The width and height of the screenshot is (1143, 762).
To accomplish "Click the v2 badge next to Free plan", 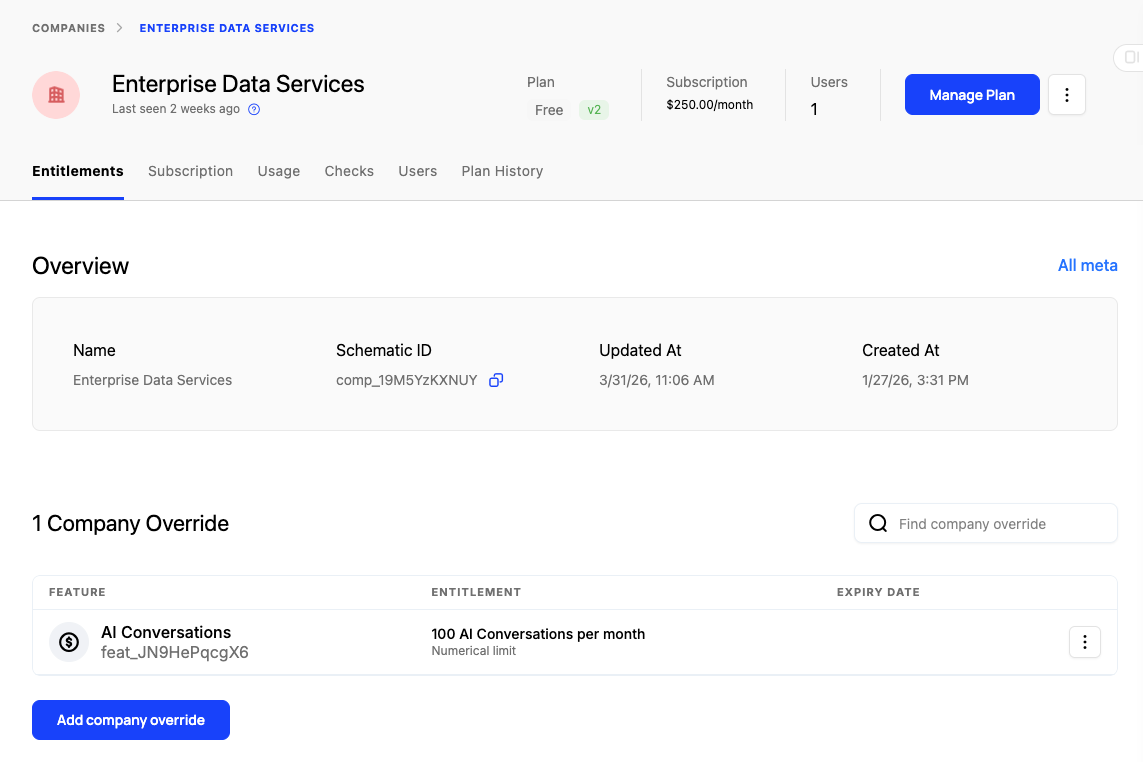I will (594, 110).
